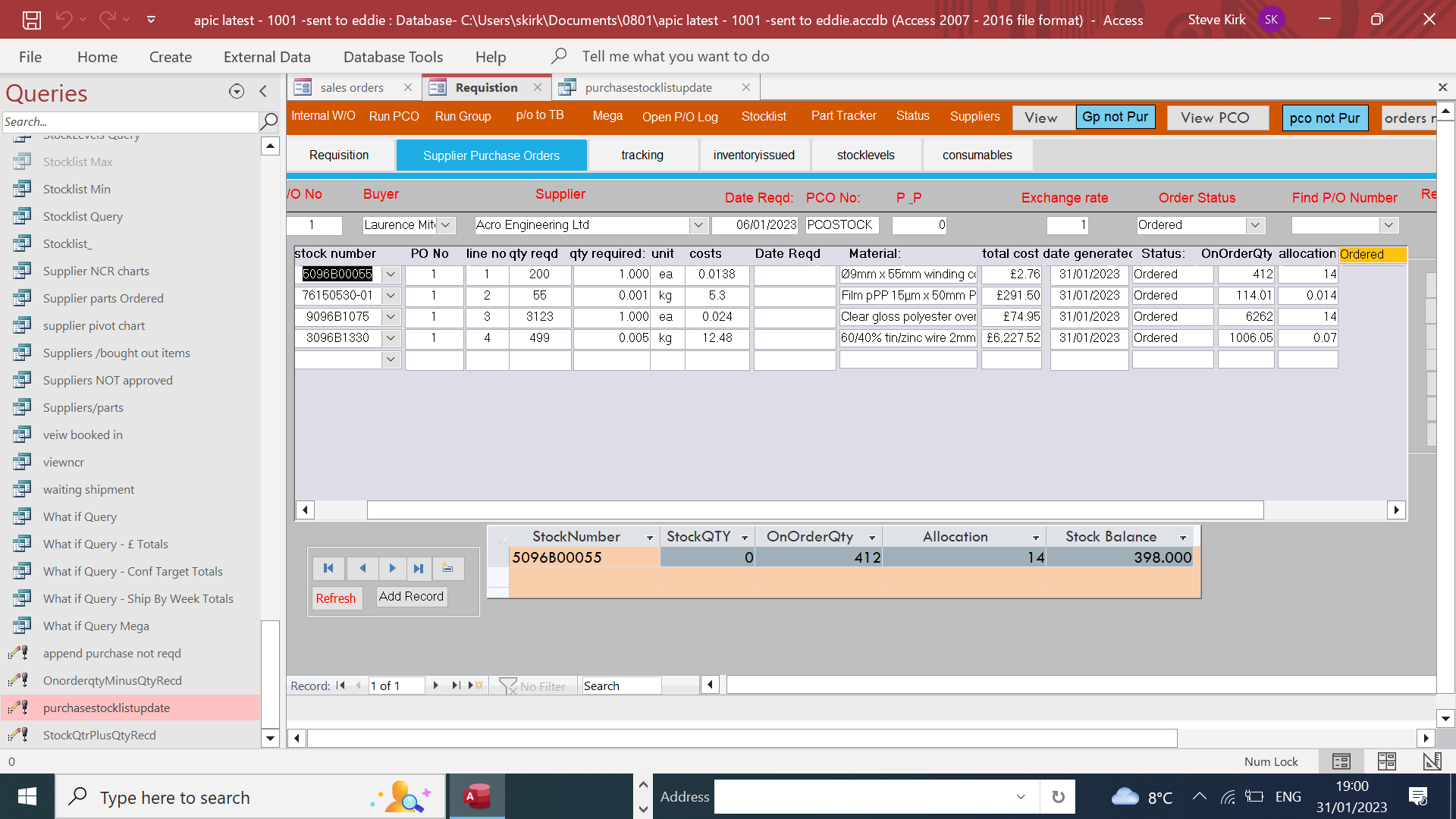The height and width of the screenshot is (819, 1456).
Task: Click the print icon button beside navigation arrows
Action: click(x=448, y=568)
